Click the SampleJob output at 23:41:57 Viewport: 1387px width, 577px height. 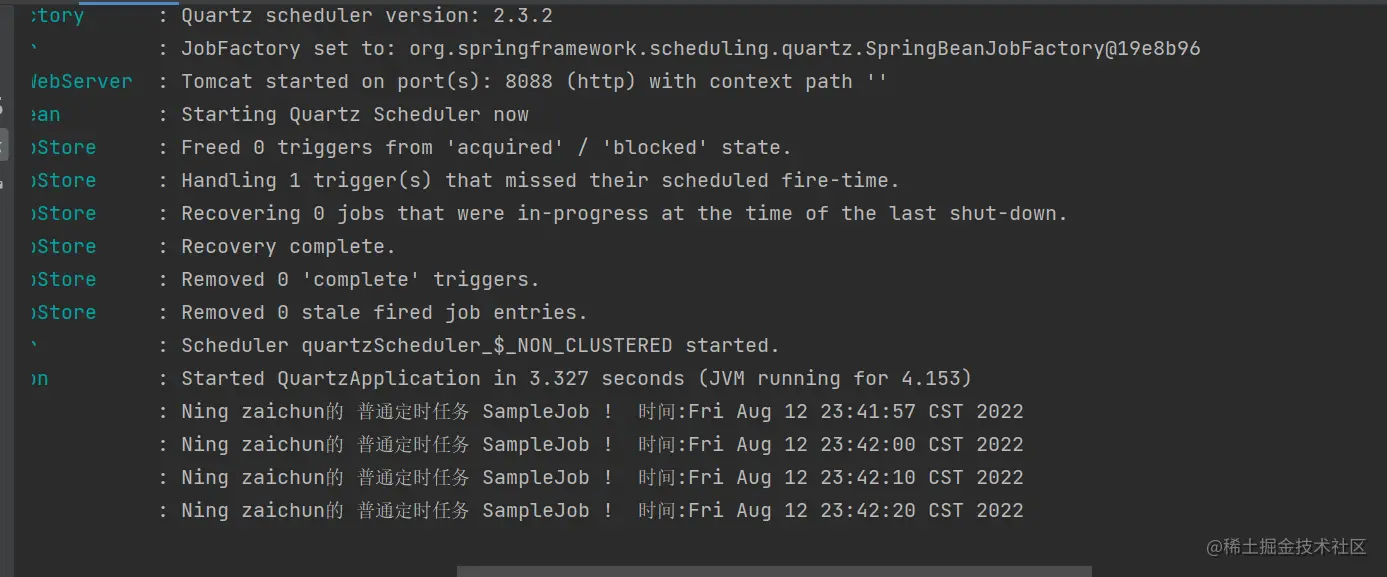point(602,412)
